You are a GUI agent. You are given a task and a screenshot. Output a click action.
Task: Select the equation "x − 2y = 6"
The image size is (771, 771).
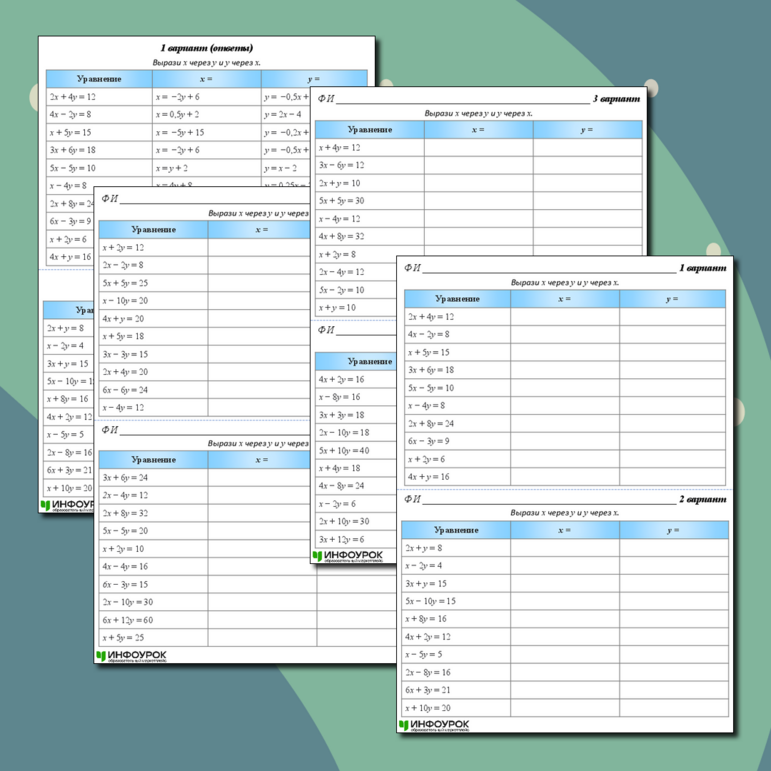(337, 504)
